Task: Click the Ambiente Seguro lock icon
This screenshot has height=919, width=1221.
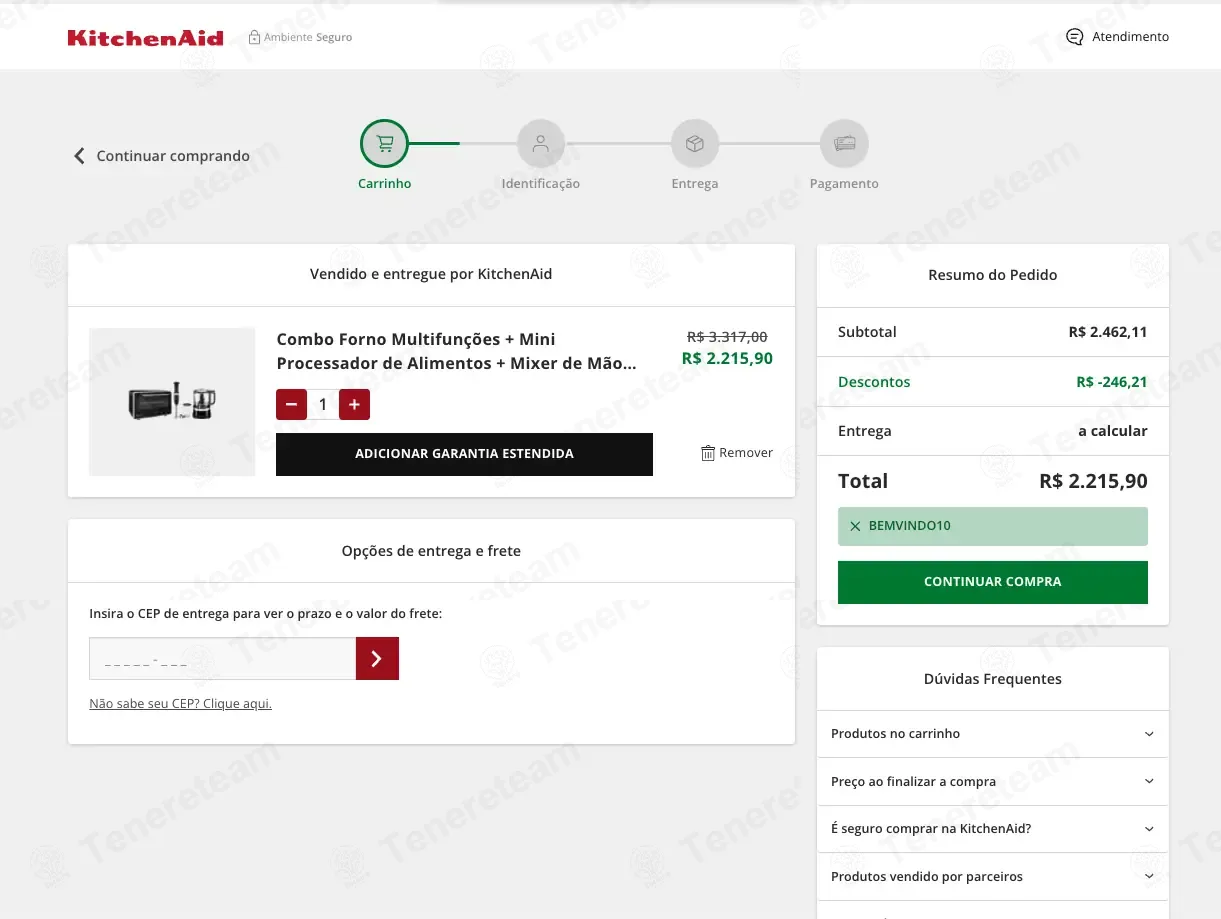Action: point(254,37)
